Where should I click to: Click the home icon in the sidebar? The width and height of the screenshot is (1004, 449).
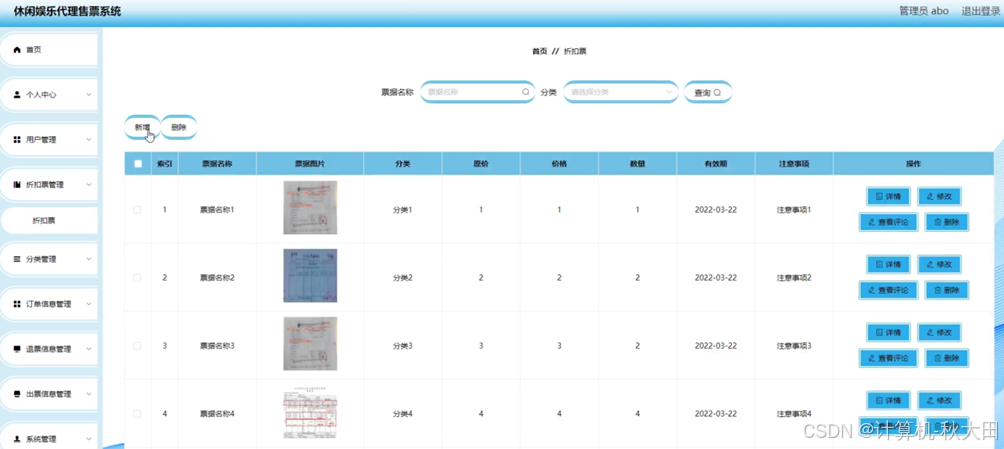17,49
